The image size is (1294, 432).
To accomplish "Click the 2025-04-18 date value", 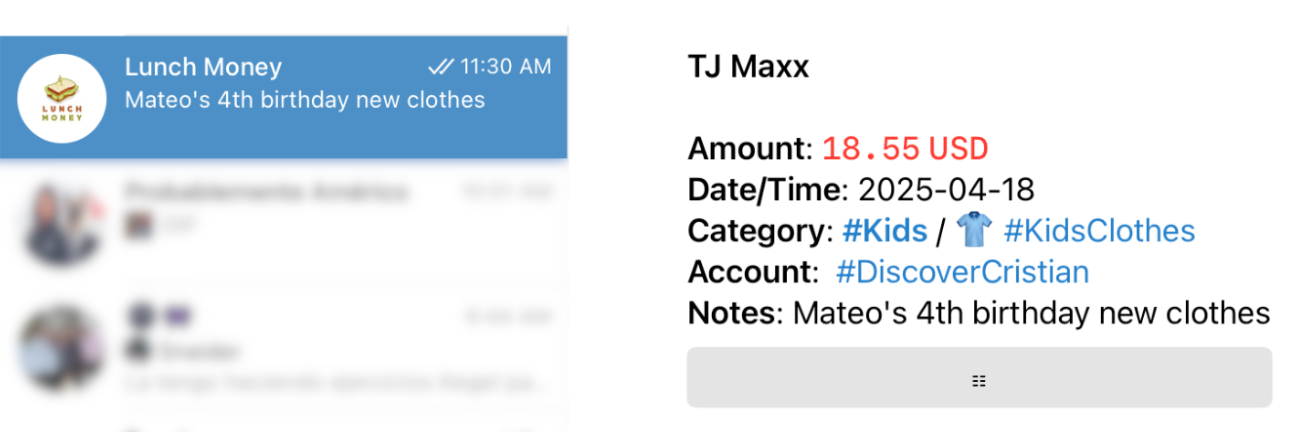I will pos(946,190).
